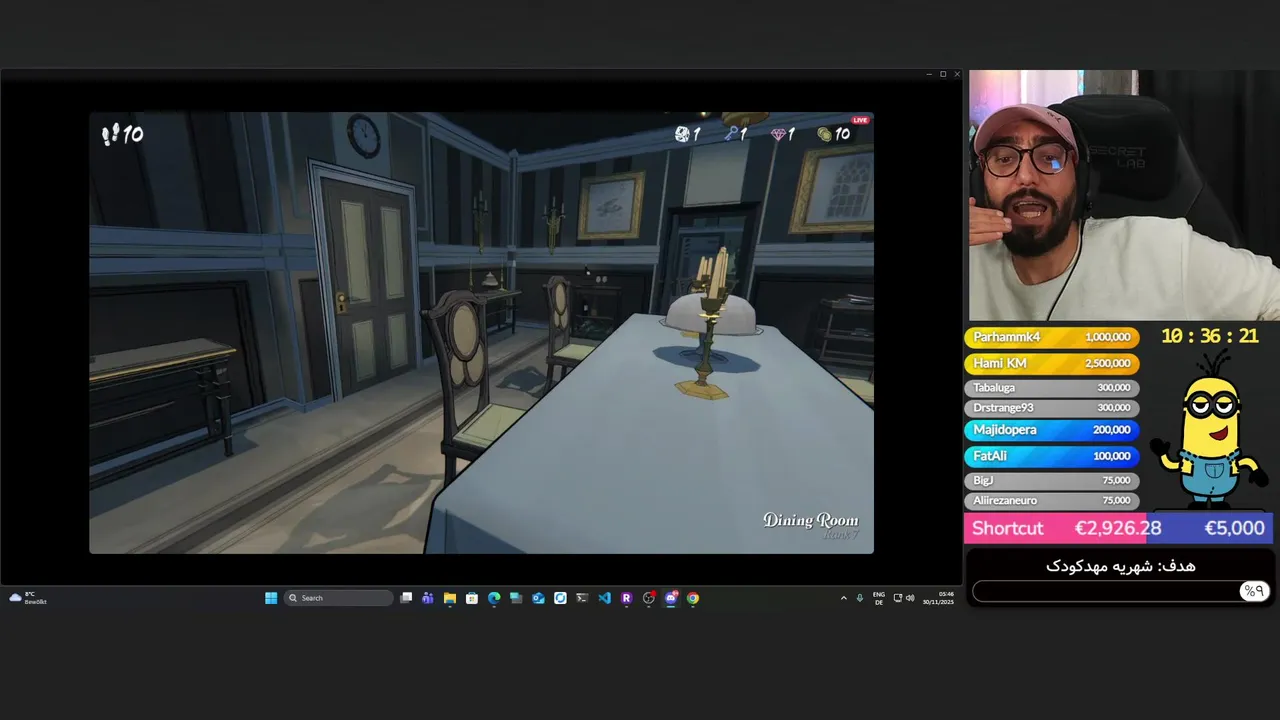The image size is (1280, 720).
Task: Switch the ENG DE input language
Action: [x=879, y=598]
